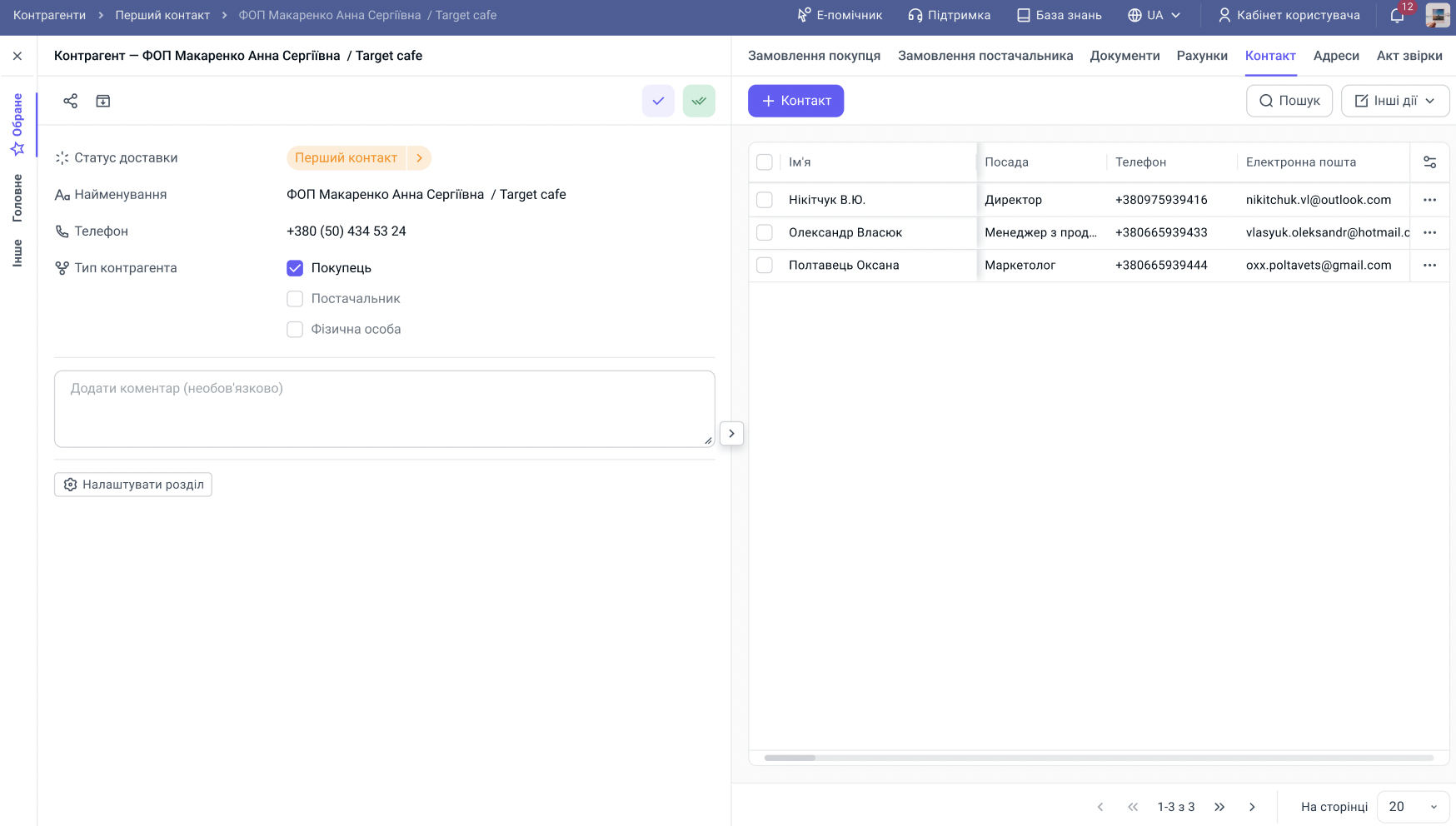1456x826 pixels.
Task: Close the counterparty card with X
Action: pyautogui.click(x=17, y=56)
